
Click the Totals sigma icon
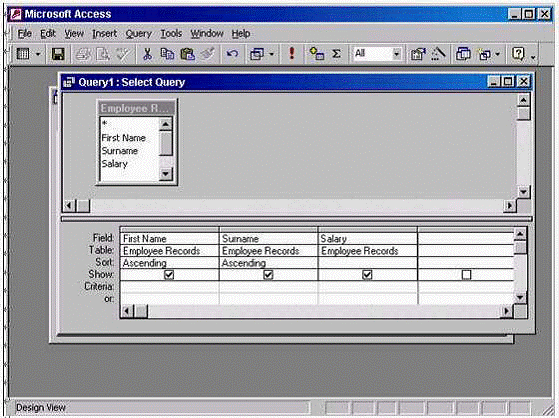336,54
